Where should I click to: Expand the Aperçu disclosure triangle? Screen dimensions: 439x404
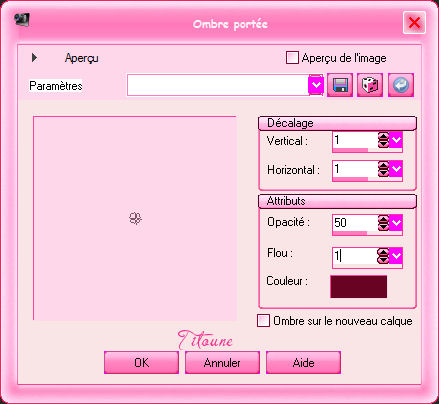click(x=34, y=58)
